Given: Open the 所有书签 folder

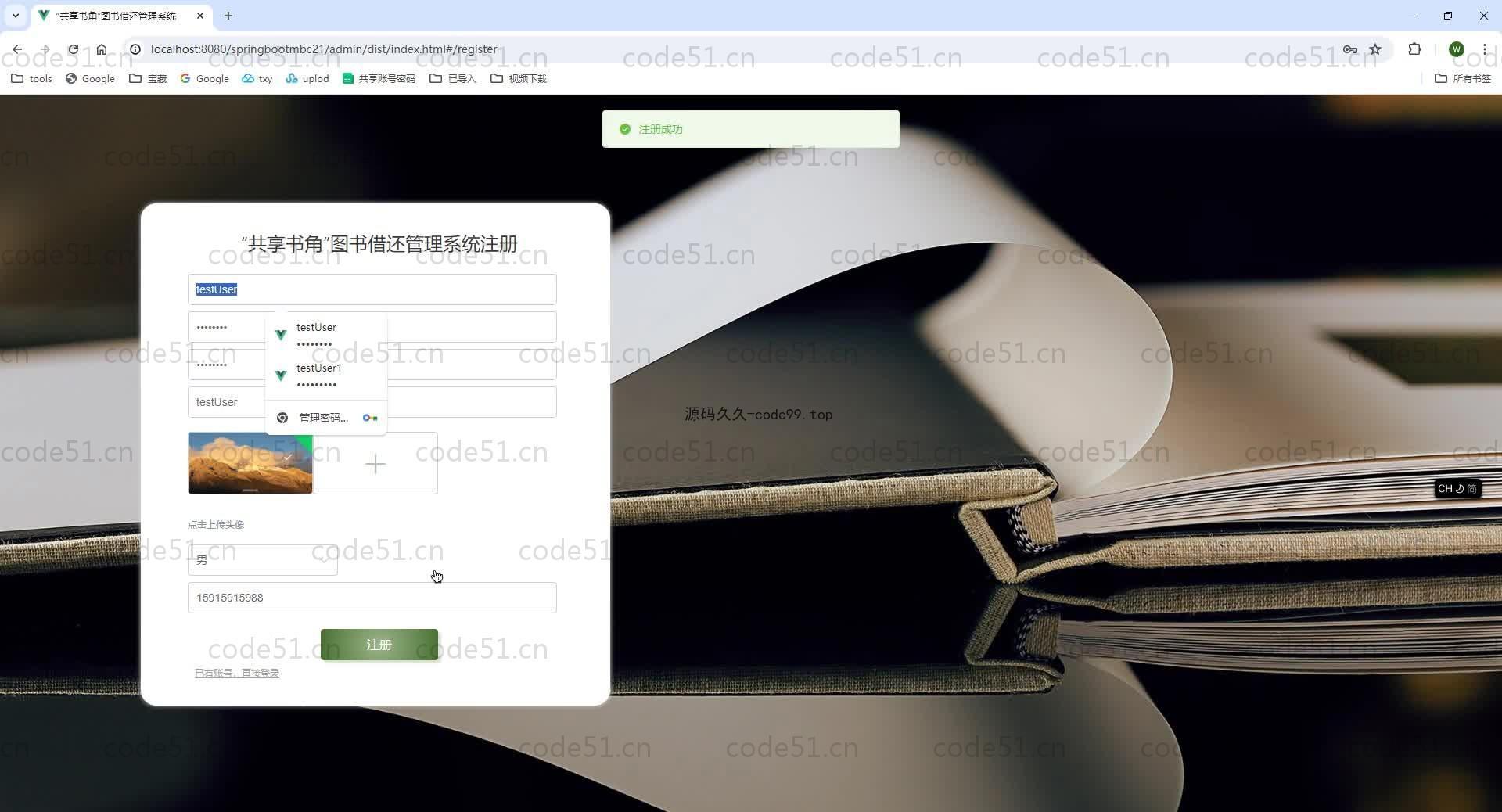Looking at the screenshot, I should 1463,78.
